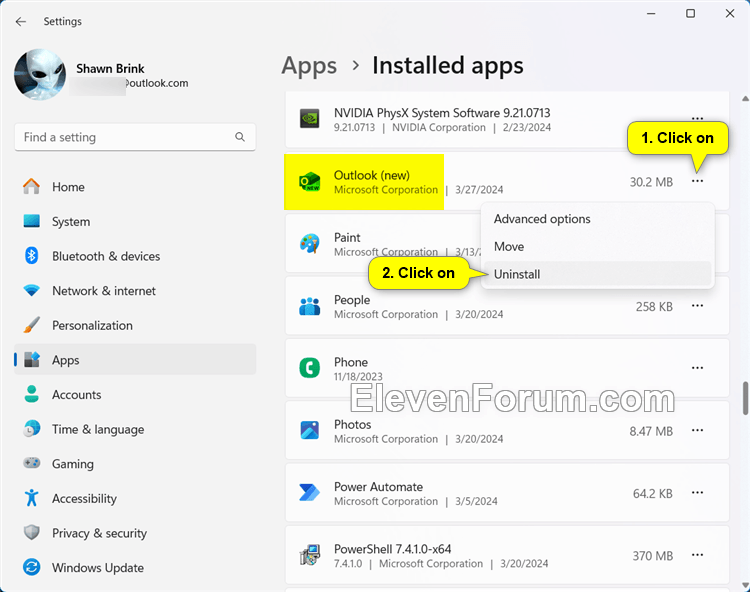Viewport: 750px width, 592px height.
Task: Open more options for Photos
Action: click(697, 430)
